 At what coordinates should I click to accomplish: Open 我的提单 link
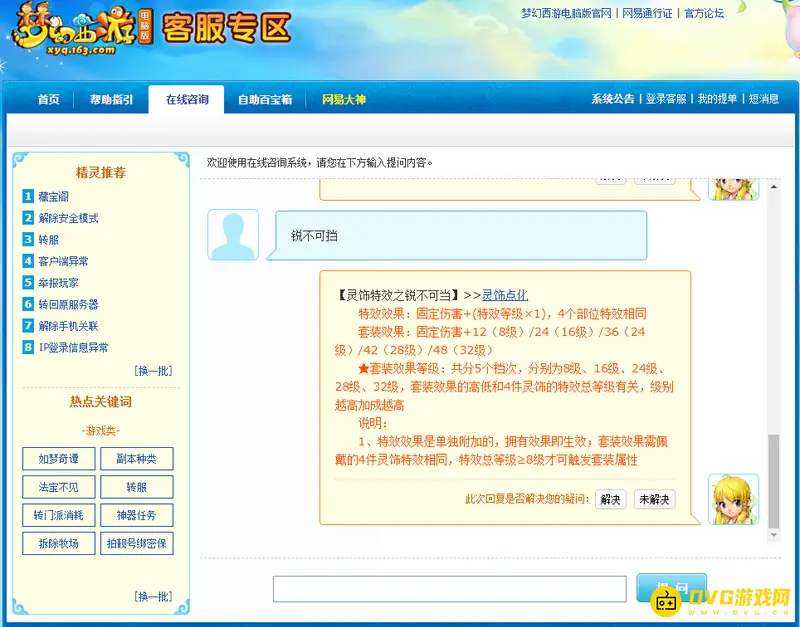(717, 99)
